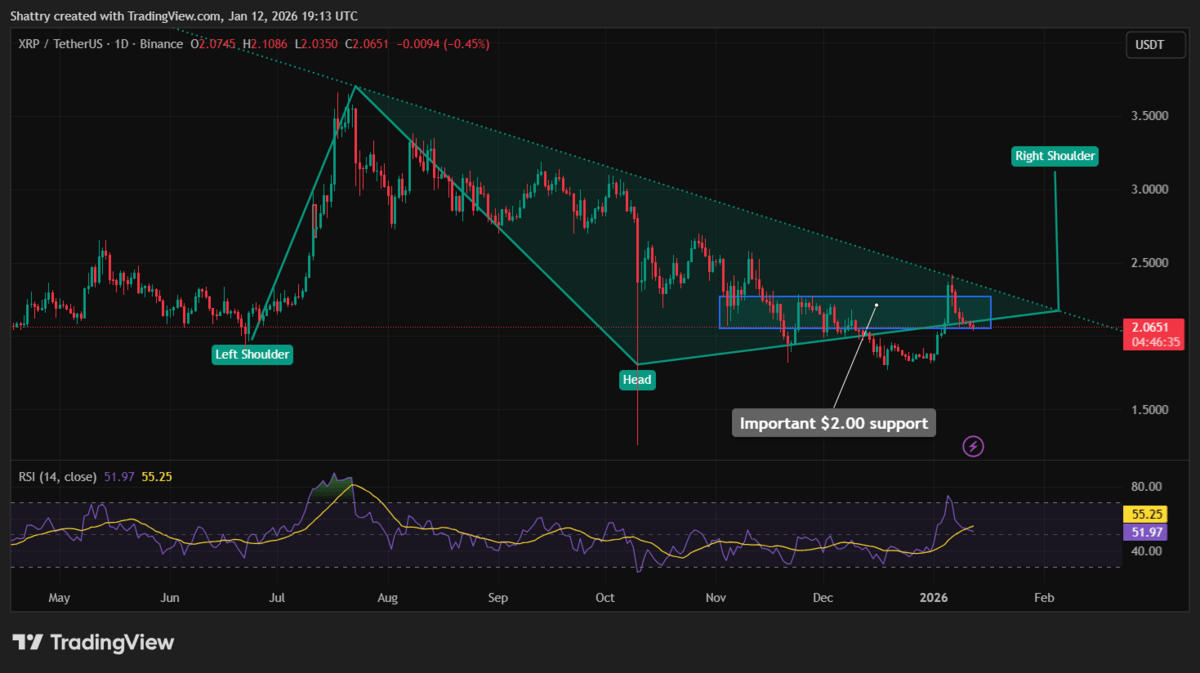
Task: Click the Feb label on the time axis
Action: point(1044,597)
